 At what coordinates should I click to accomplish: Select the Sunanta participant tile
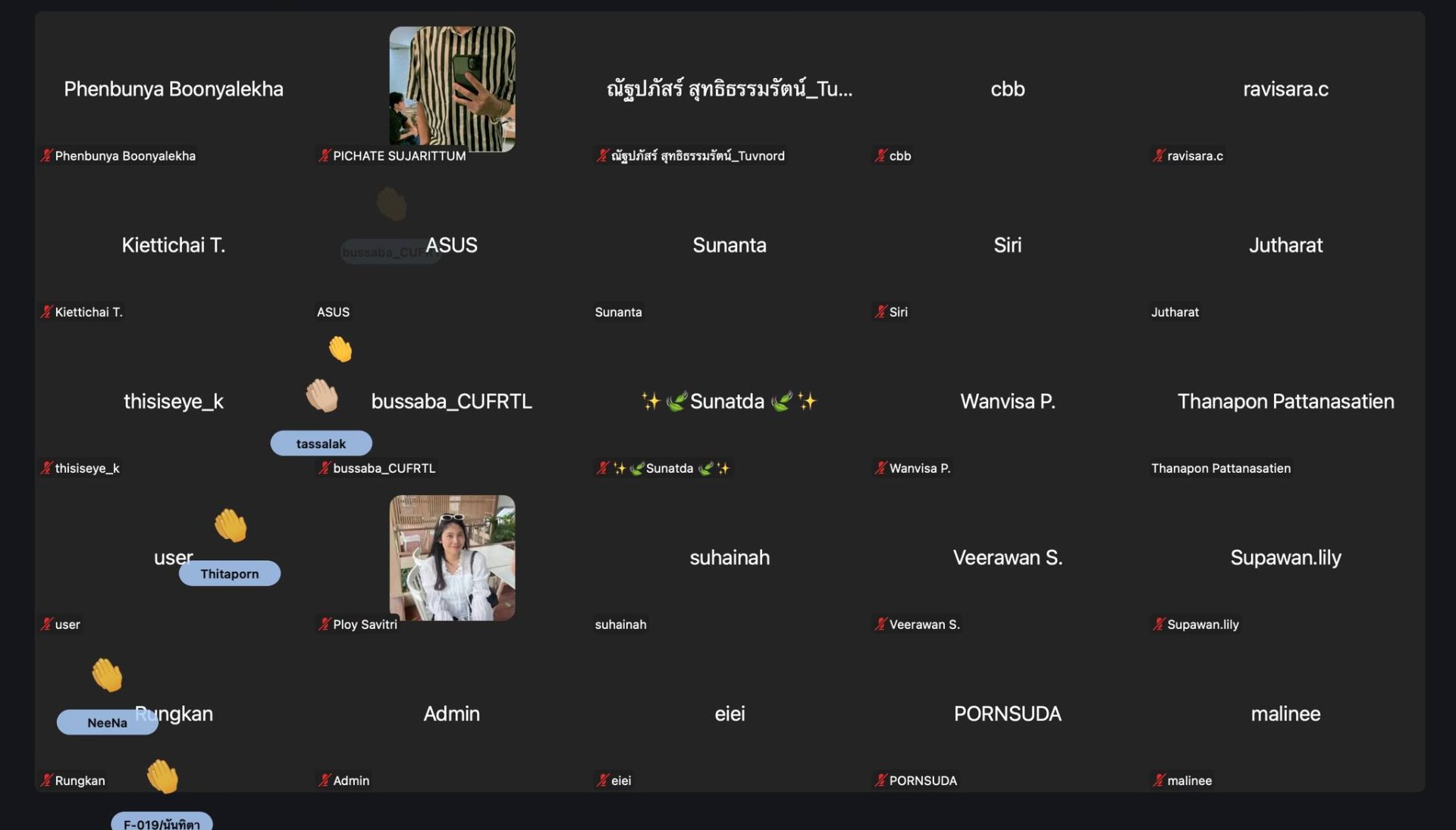pos(730,246)
